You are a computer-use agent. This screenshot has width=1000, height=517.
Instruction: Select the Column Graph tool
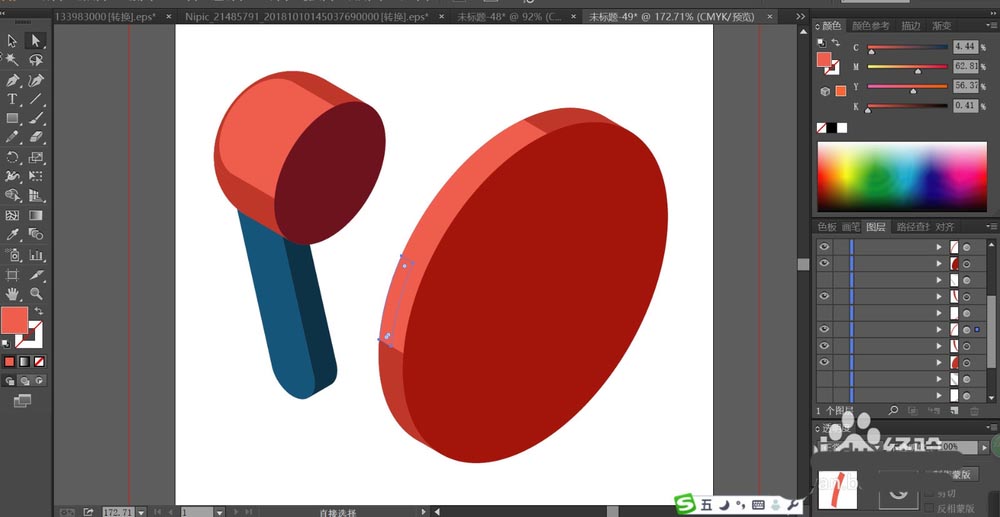[36, 255]
